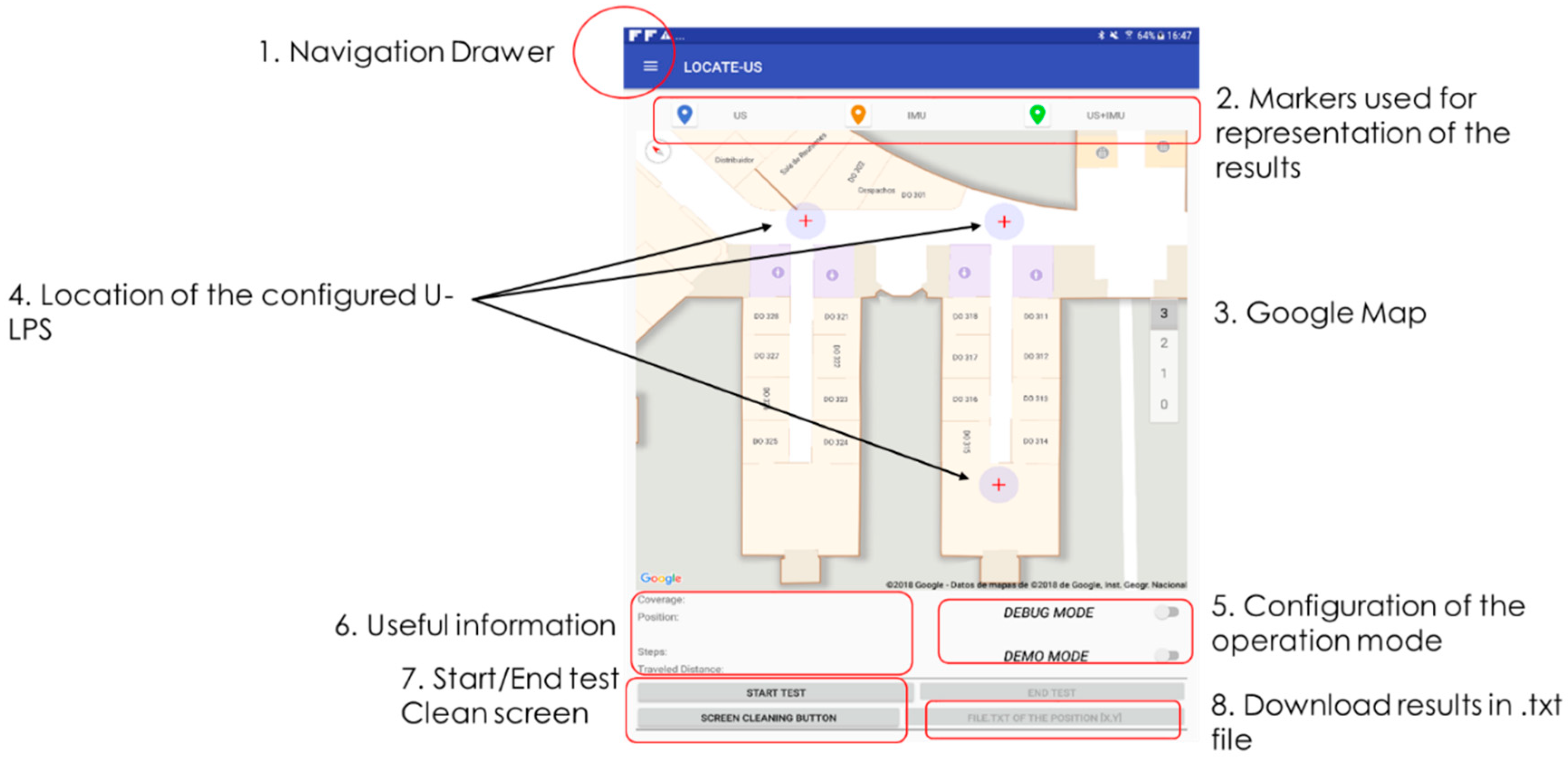Image resolution: width=1568 pixels, height=765 pixels.
Task: Switch map to floor level 3
Action: coord(1163,314)
